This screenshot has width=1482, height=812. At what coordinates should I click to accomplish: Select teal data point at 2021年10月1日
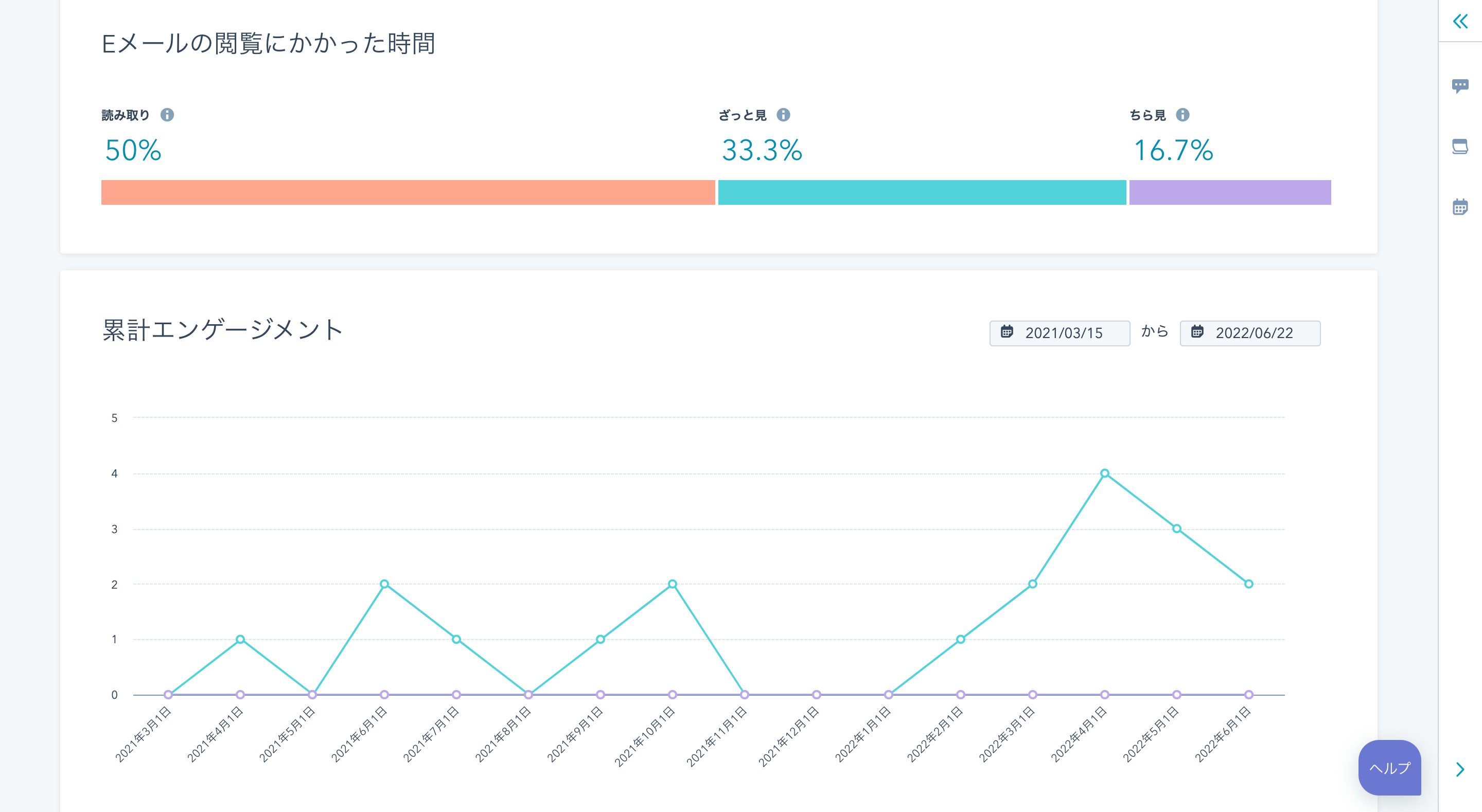click(672, 584)
